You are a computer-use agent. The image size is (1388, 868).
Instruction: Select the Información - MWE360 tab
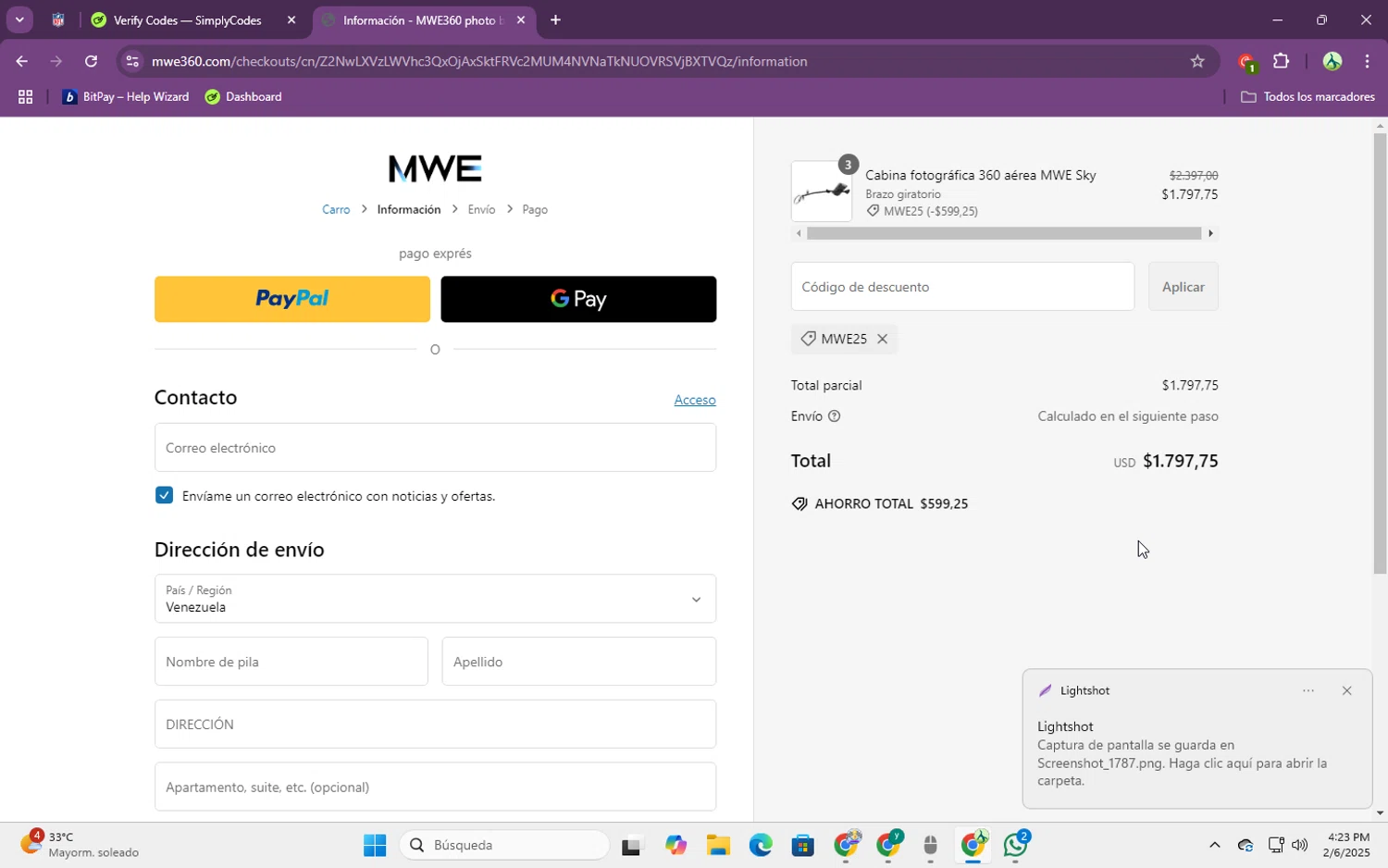pos(424,20)
